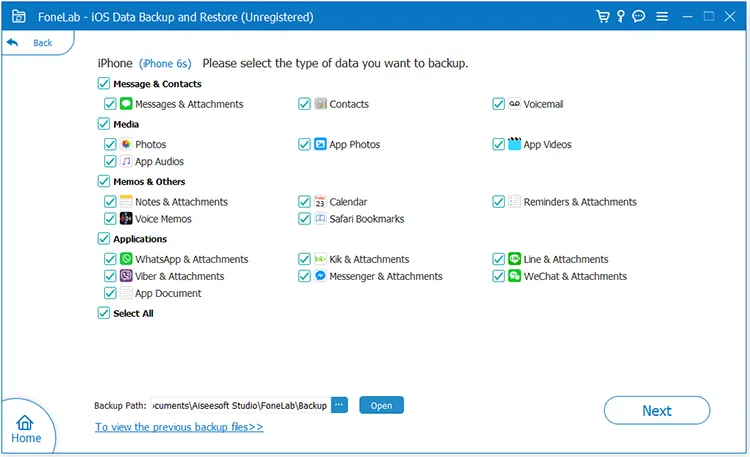This screenshot has height=457, width=750.
Task: Browse backup path with ellipsis button
Action: (339, 405)
